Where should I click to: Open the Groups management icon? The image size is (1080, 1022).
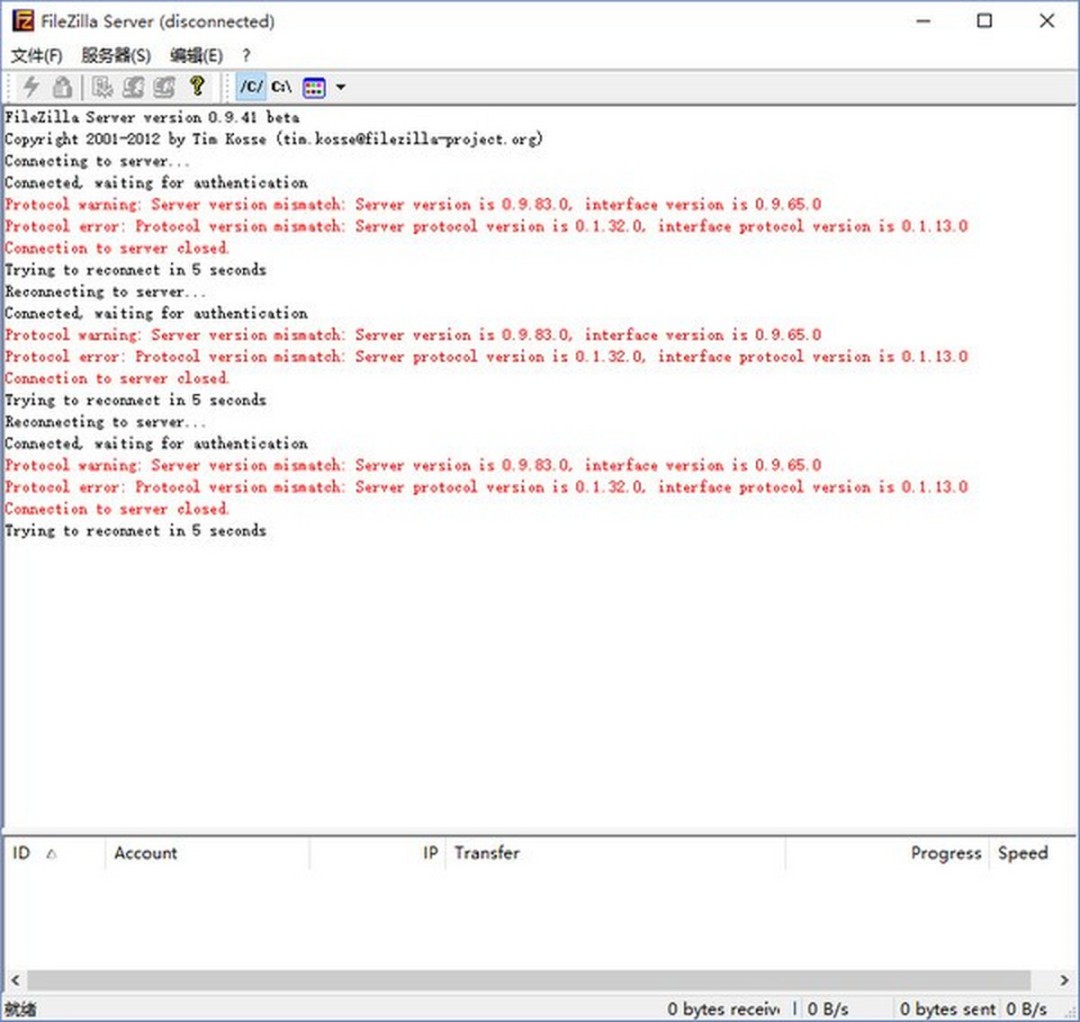pyautogui.click(x=163, y=87)
